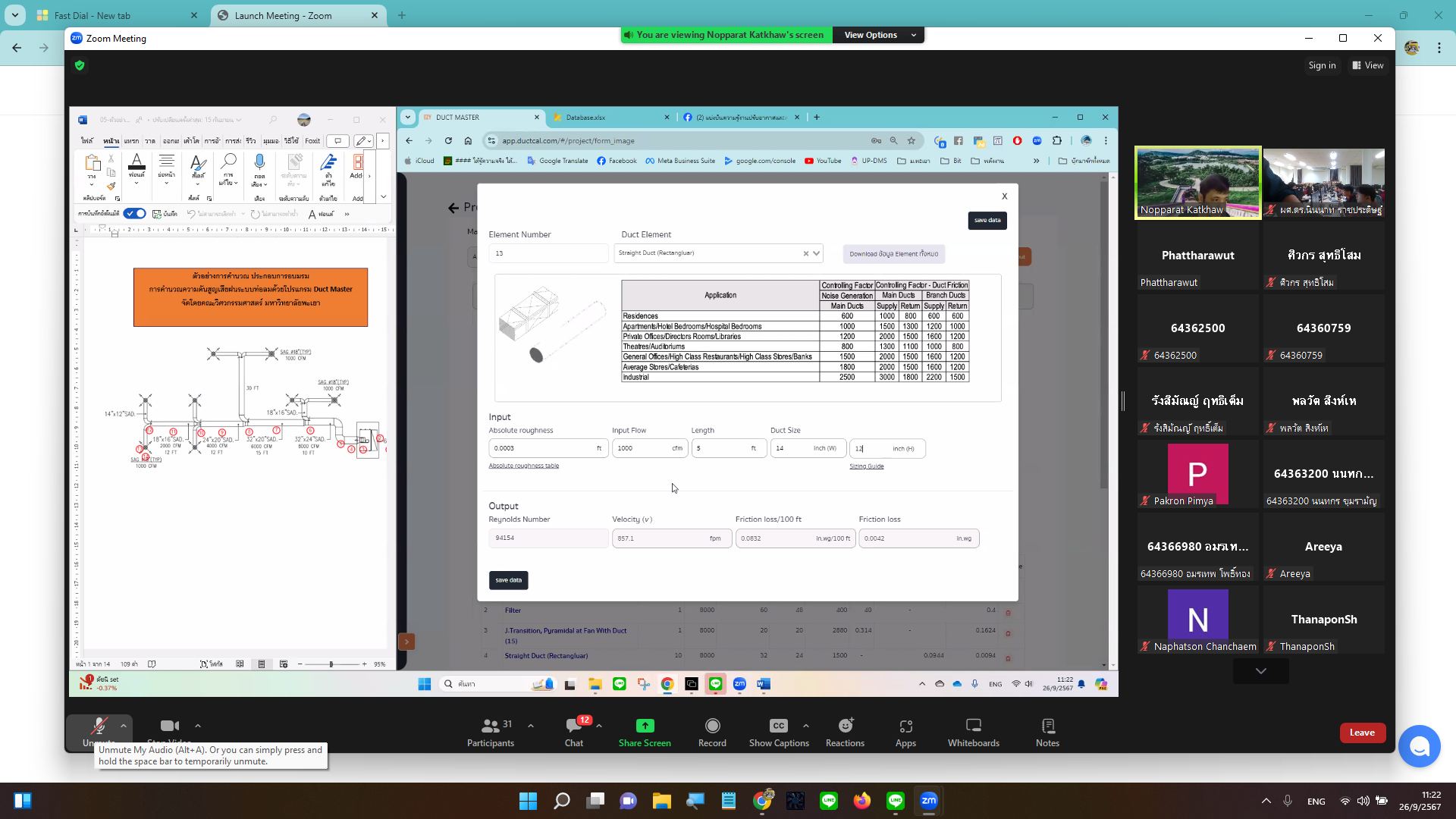
Task: Click the Record button in Zoom toolbar
Action: click(x=712, y=732)
